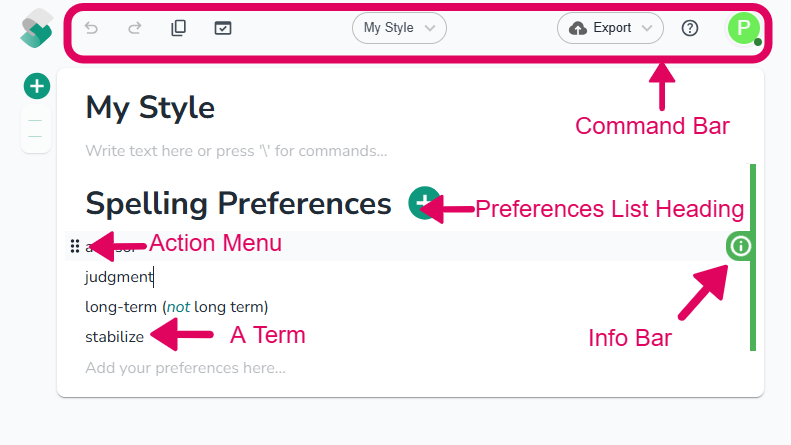Viewport: 791px width, 445px height.
Task: Click the chevron on Export button
Action: click(x=647, y=28)
